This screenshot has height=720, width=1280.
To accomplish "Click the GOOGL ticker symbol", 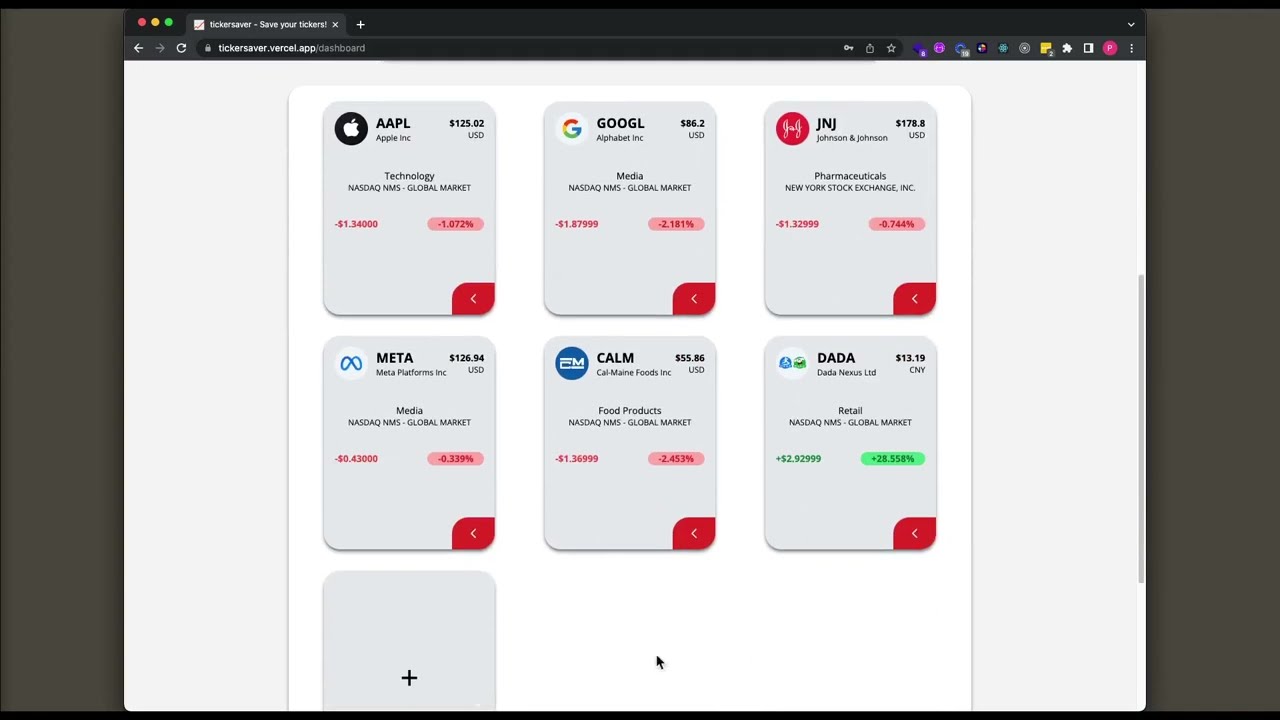I will 620,123.
